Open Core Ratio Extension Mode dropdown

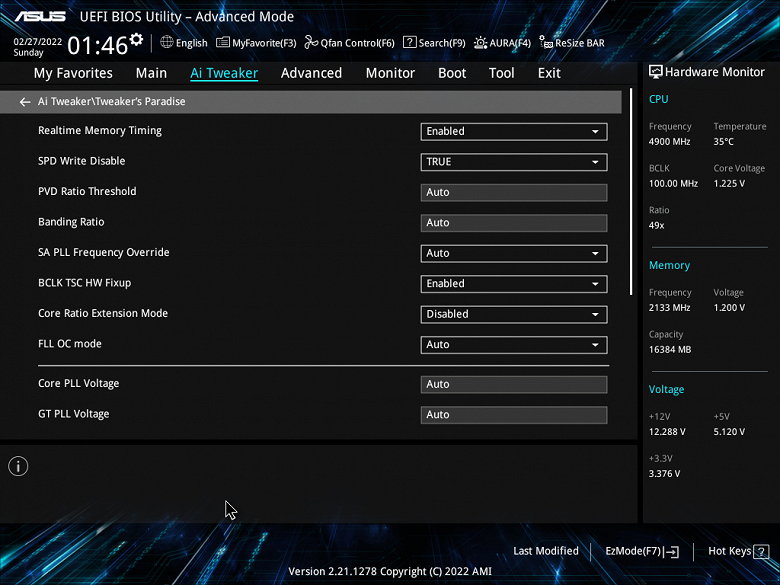(514, 314)
